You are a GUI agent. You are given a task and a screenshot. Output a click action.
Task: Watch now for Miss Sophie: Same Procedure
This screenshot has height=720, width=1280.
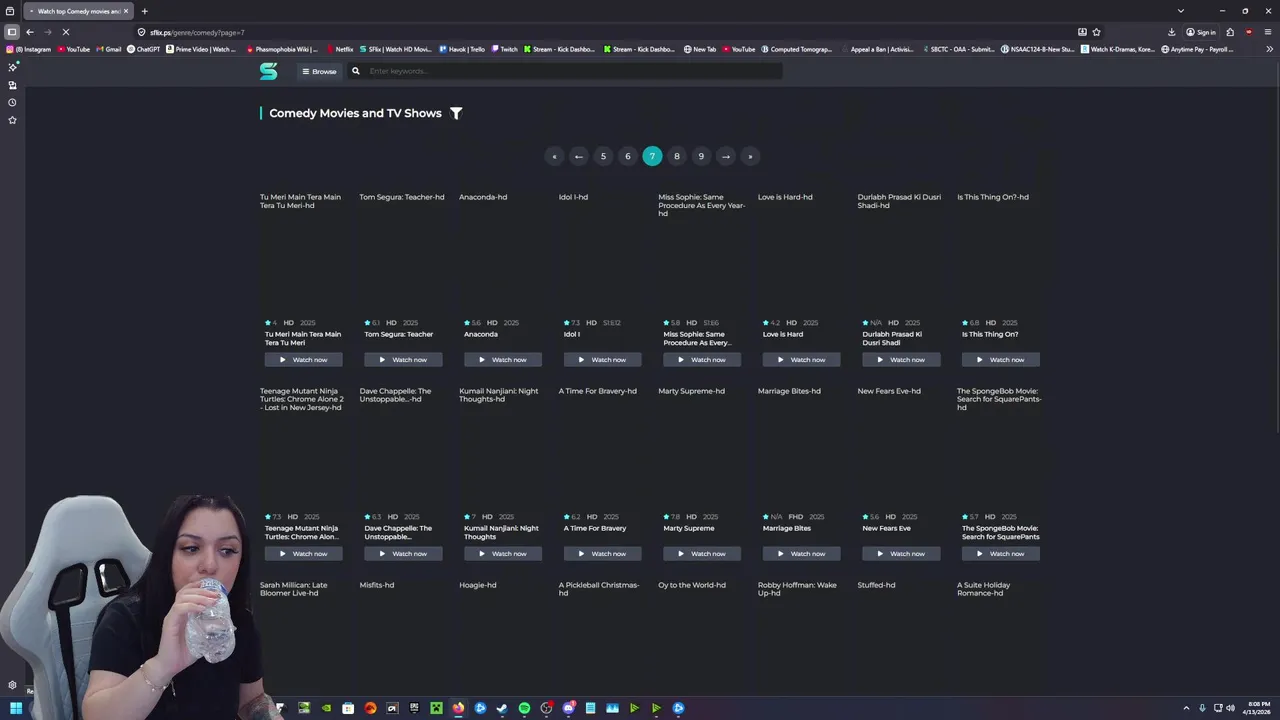coord(701,359)
